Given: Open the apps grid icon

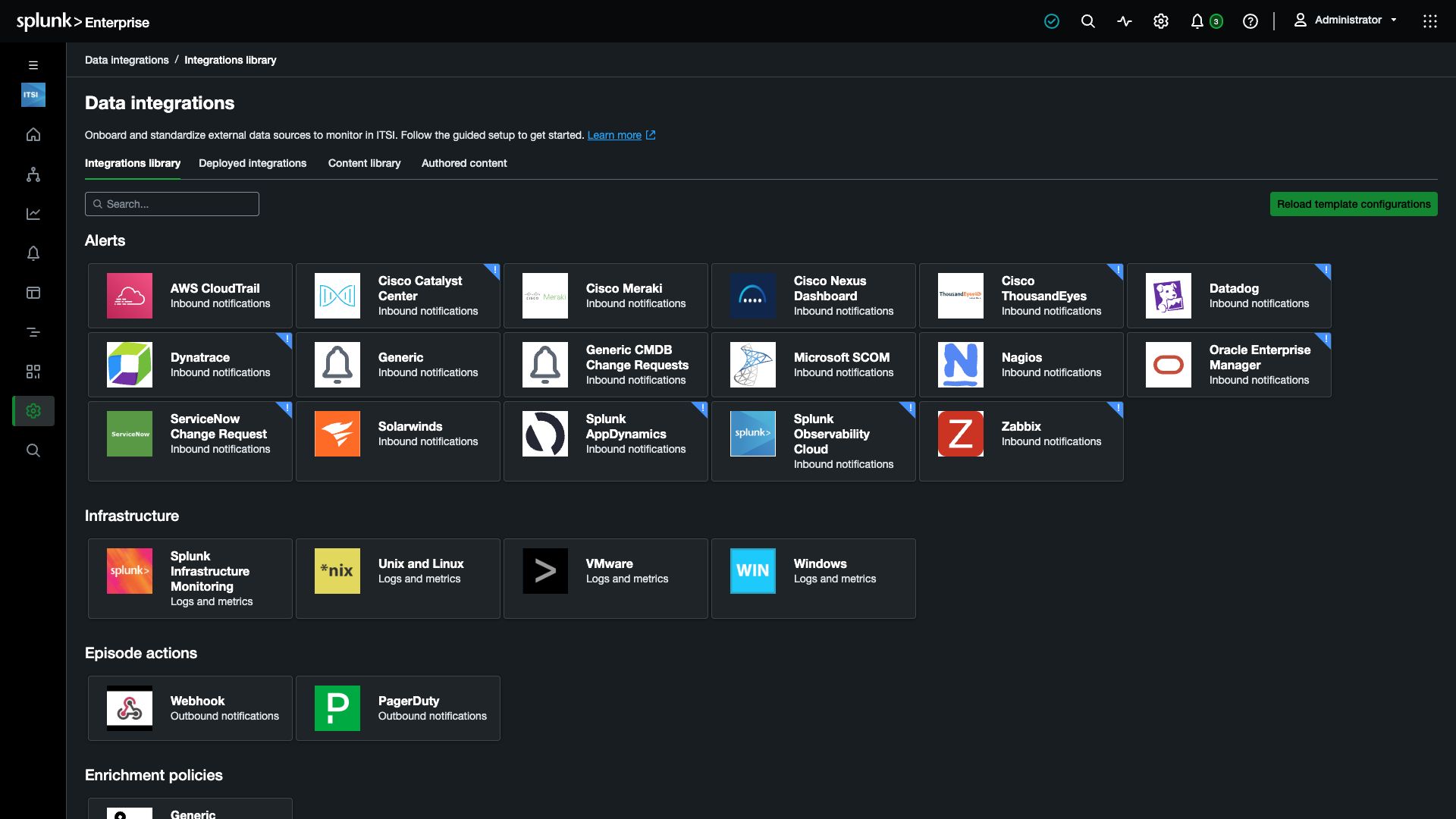Looking at the screenshot, I should point(1429,21).
